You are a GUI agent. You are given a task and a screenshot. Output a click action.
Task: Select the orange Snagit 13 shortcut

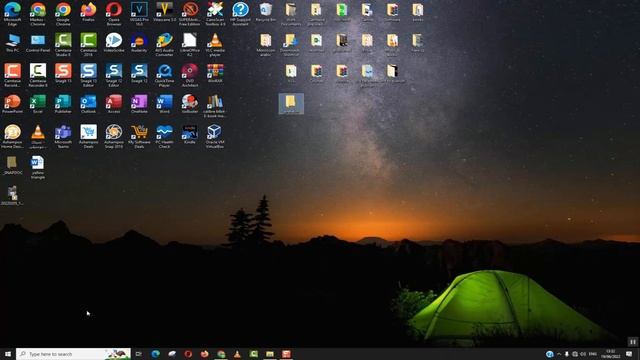coord(63,73)
